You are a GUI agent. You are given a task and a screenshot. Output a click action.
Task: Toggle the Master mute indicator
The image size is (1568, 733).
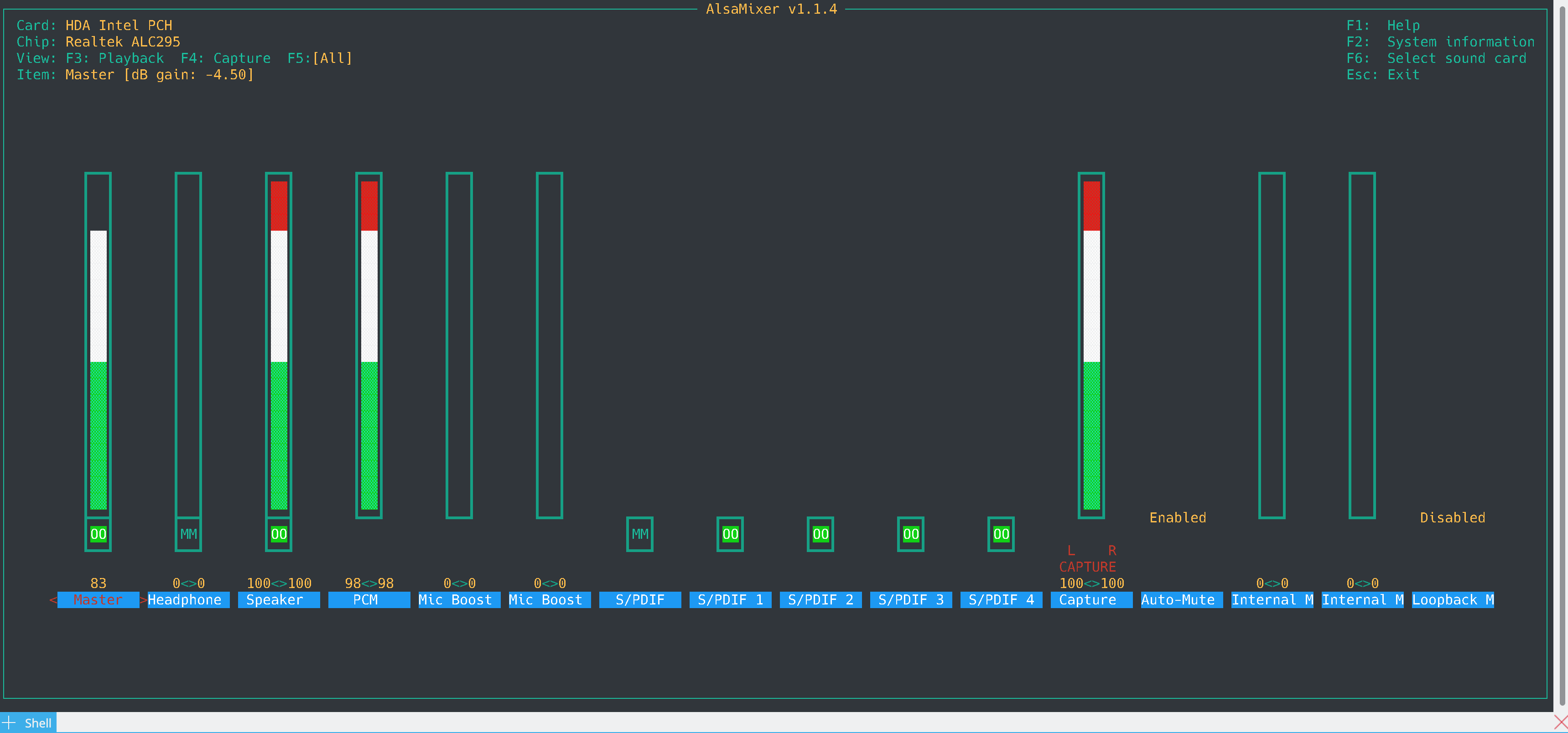(x=98, y=534)
